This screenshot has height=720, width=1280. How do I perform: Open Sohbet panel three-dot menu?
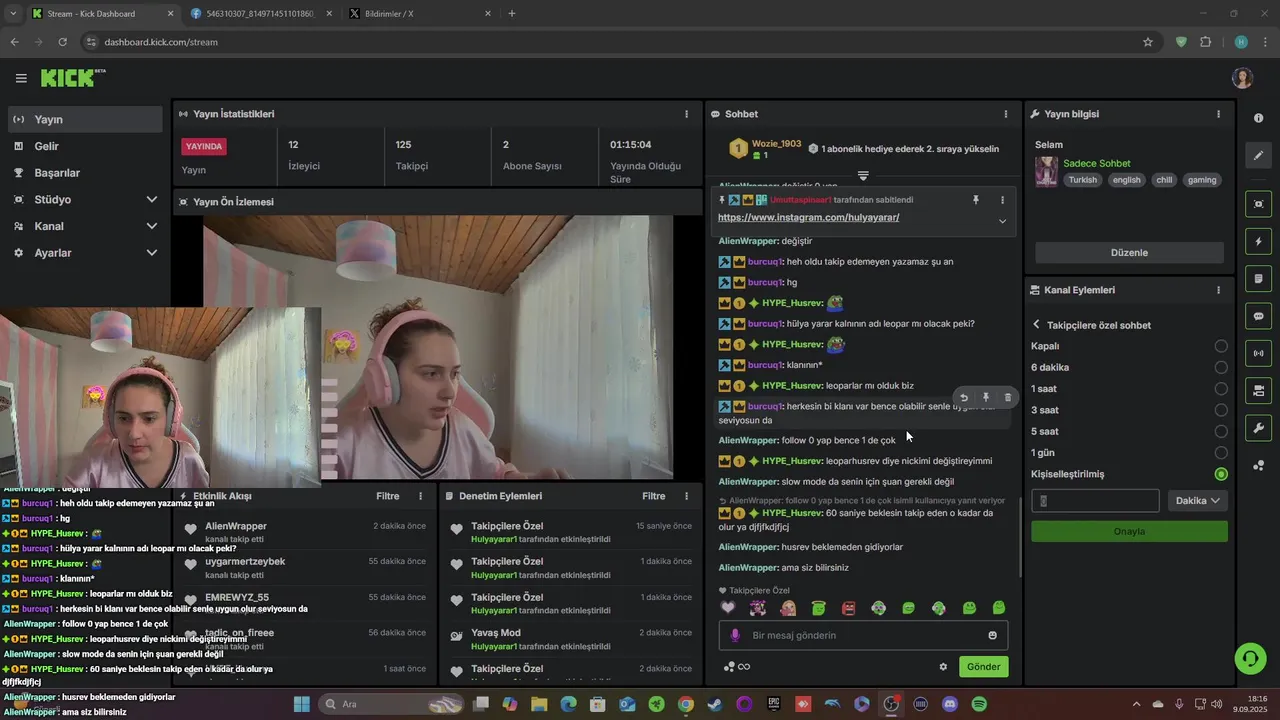1006,114
